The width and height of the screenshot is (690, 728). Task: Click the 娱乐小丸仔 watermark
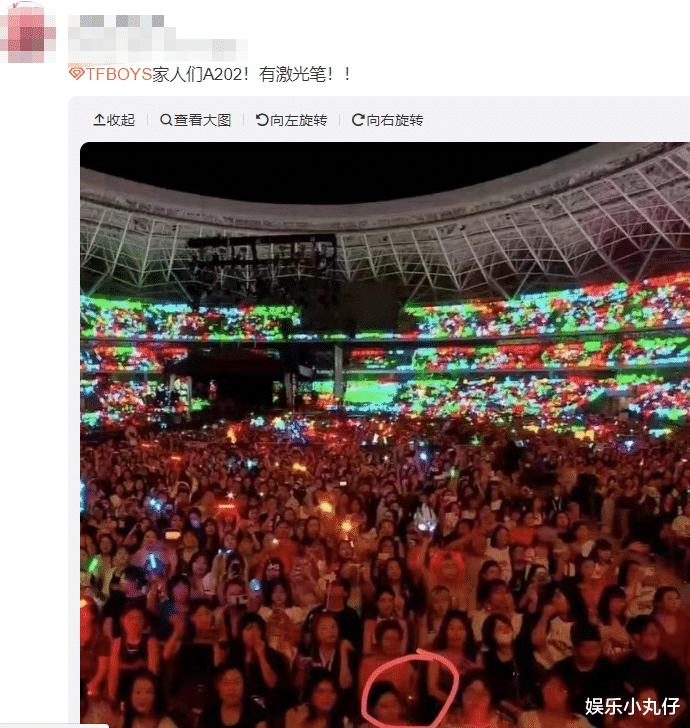click(x=632, y=706)
